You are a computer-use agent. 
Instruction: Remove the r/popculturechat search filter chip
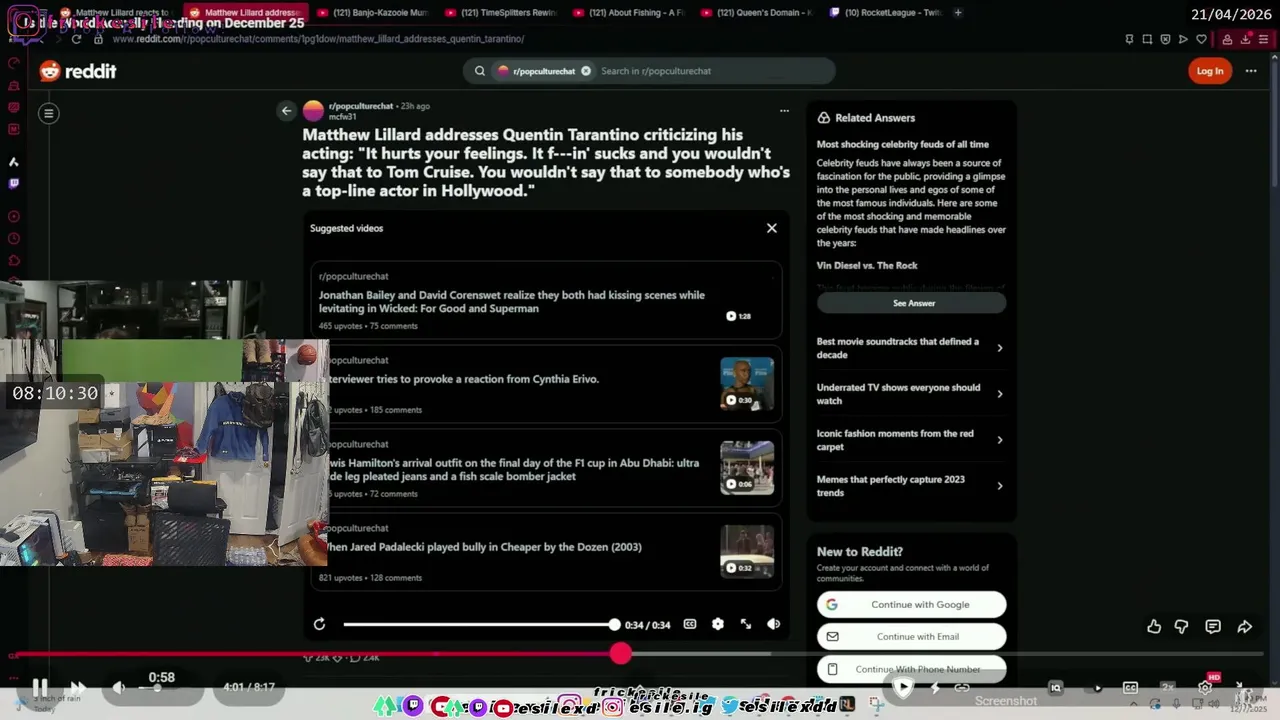pos(586,71)
